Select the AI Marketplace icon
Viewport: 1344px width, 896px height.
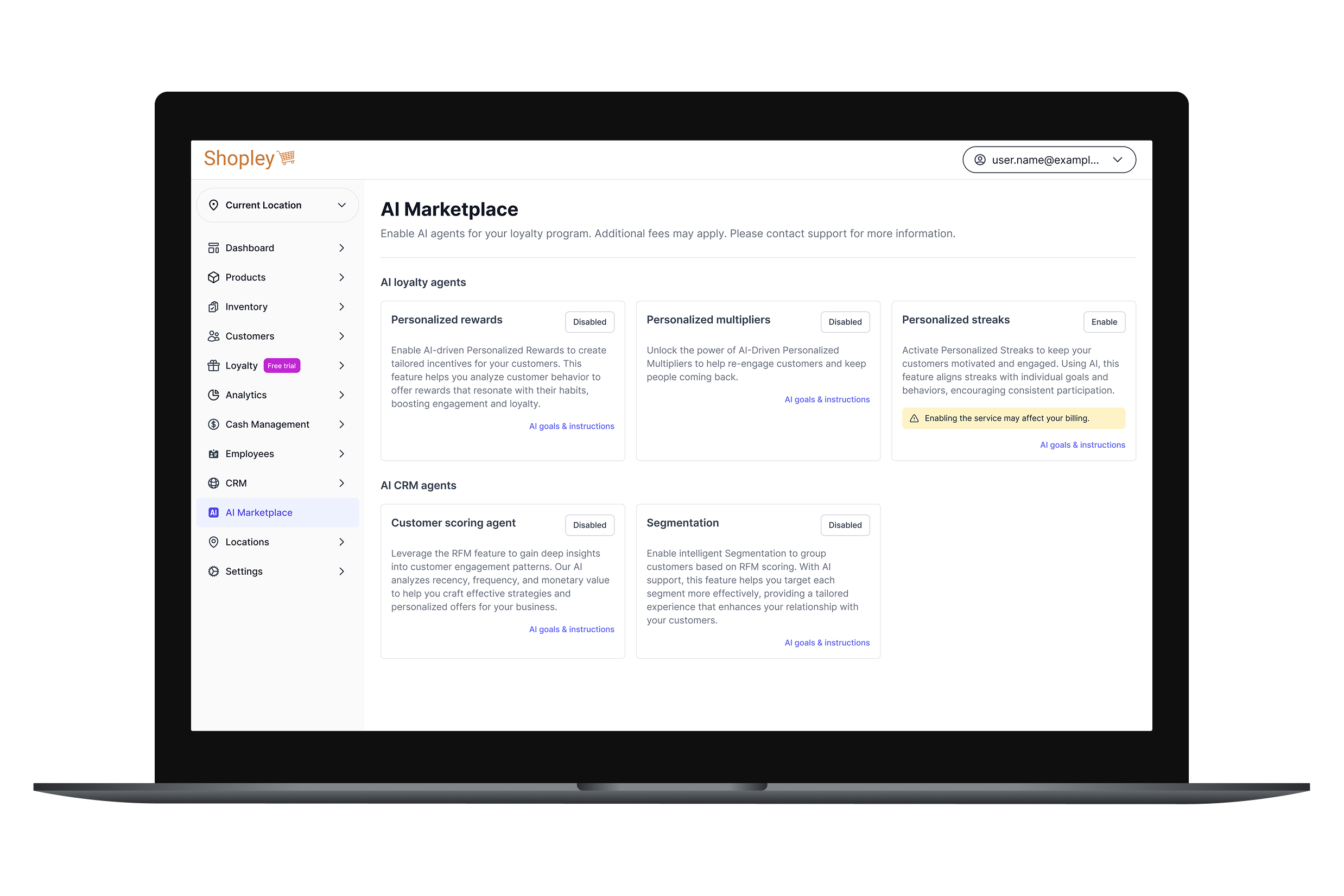[x=213, y=512]
